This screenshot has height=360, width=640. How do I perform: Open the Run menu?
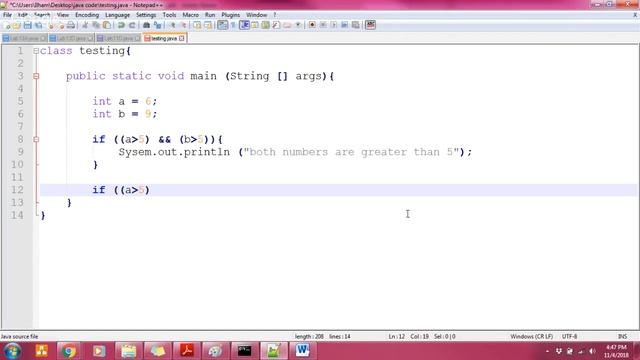point(210,15)
